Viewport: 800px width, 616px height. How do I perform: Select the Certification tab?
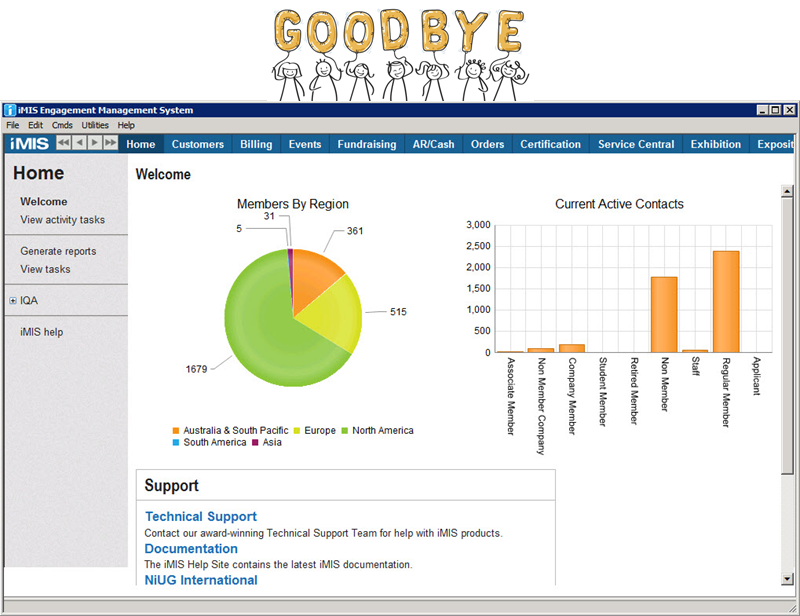click(550, 144)
